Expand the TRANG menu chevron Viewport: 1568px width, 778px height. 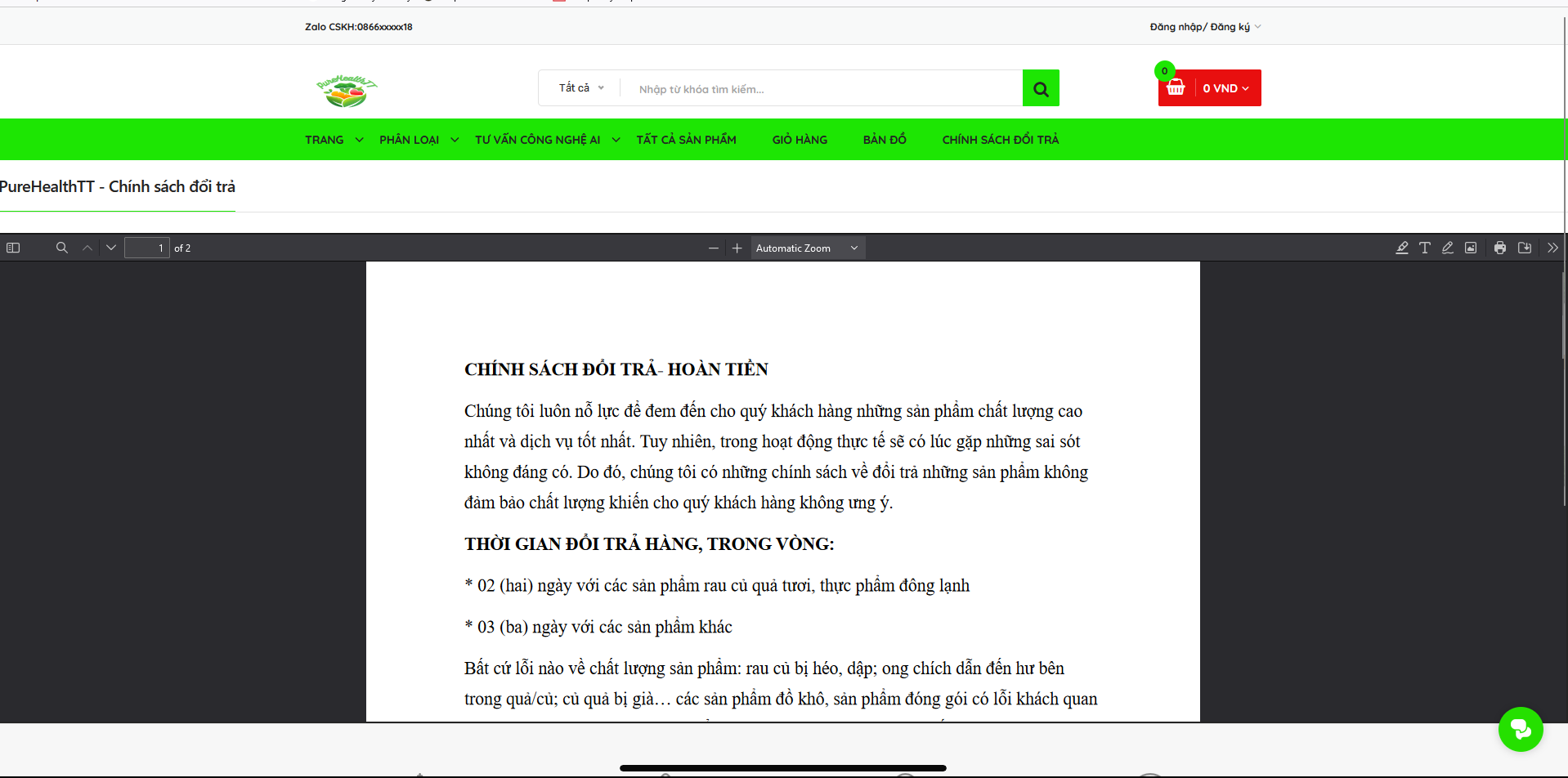tap(359, 140)
